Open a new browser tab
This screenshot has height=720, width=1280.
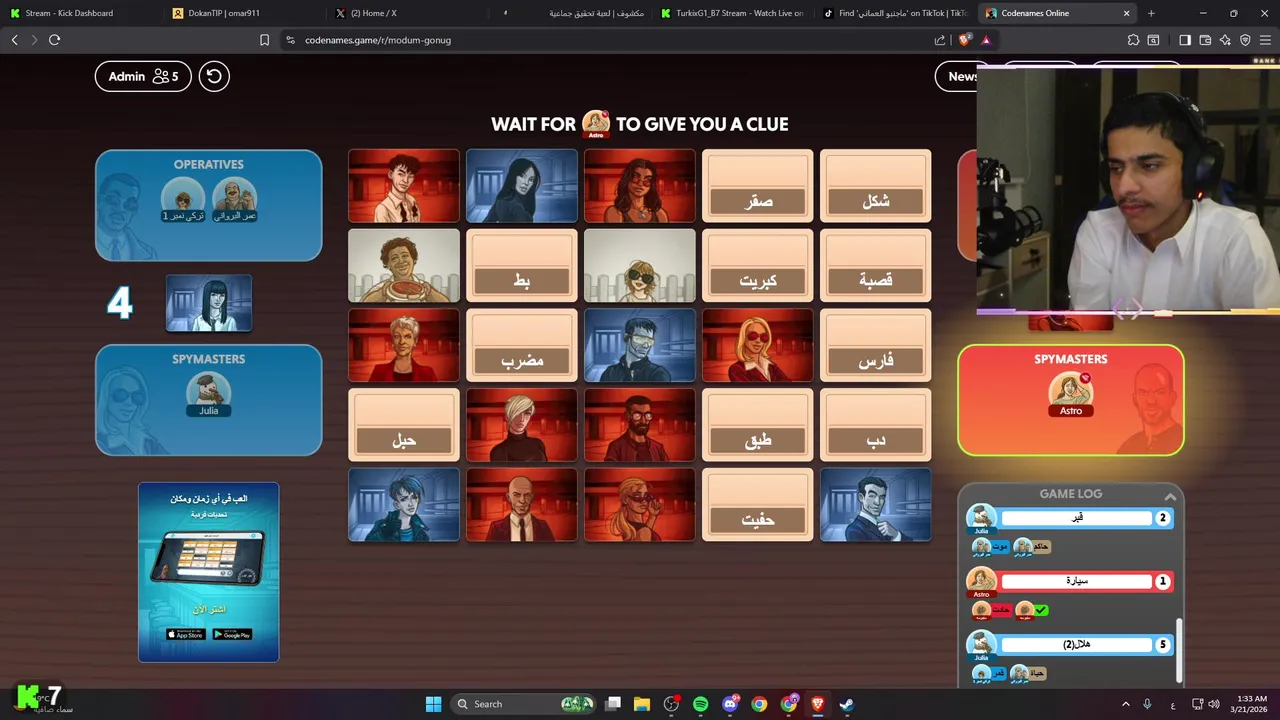tap(1151, 13)
